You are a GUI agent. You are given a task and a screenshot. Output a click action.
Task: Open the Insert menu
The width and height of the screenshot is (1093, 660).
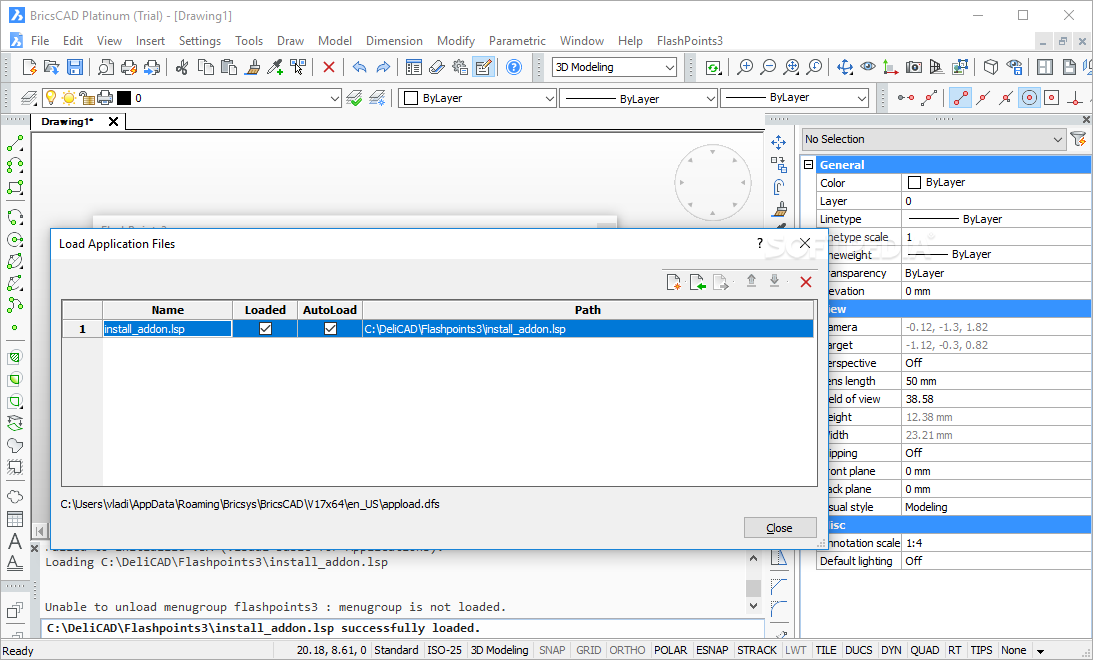pos(150,40)
